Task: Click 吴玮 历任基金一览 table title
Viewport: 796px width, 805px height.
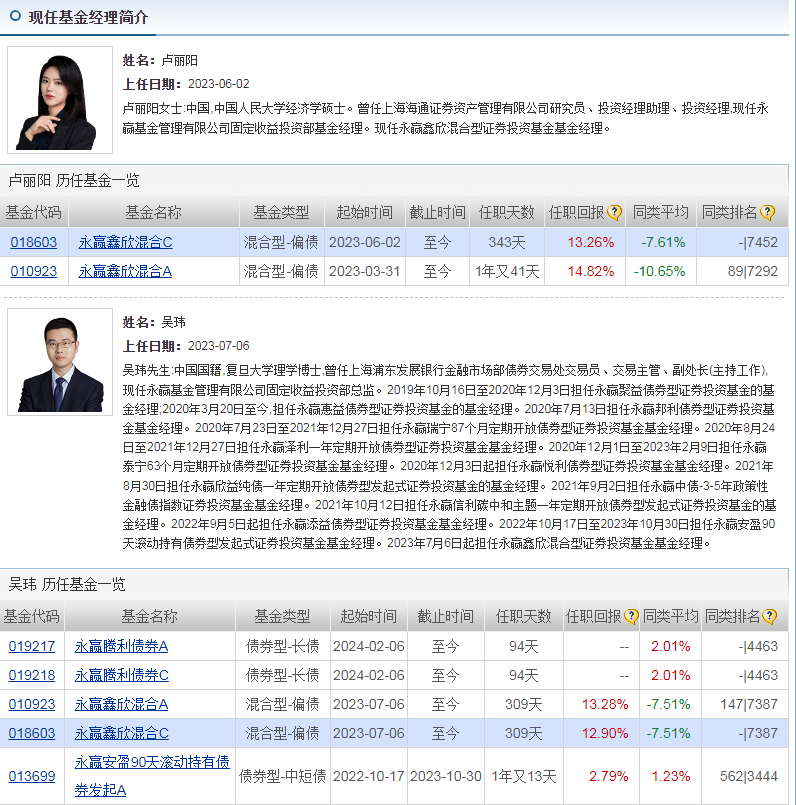Action: coord(67,584)
